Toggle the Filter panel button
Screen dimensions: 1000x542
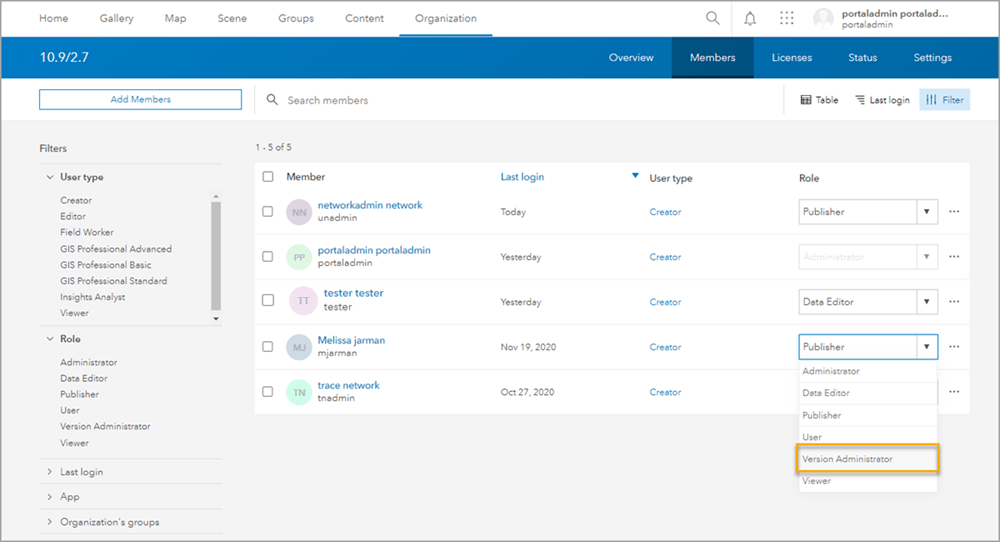point(944,100)
